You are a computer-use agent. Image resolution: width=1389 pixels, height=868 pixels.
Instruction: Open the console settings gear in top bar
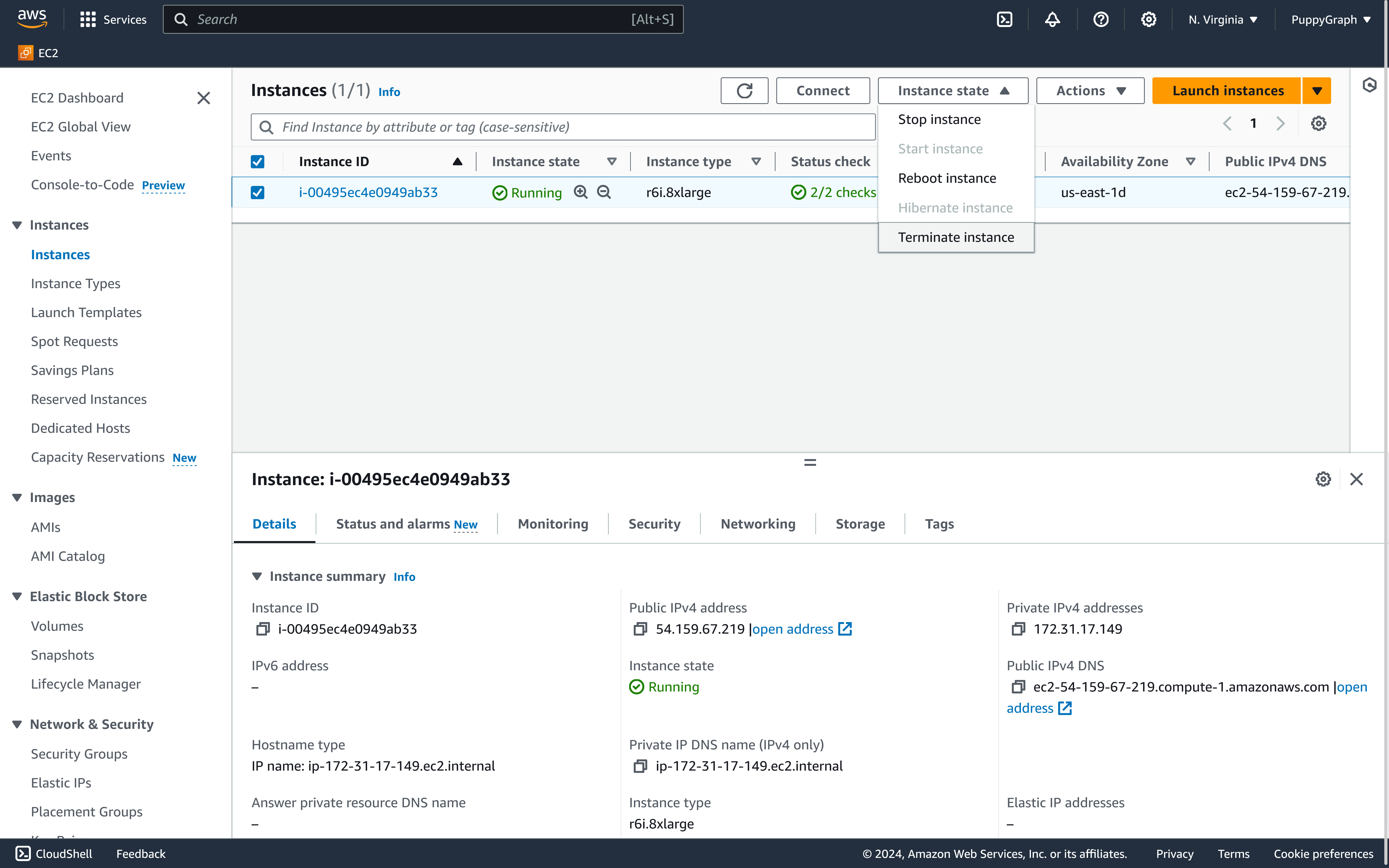point(1149,20)
